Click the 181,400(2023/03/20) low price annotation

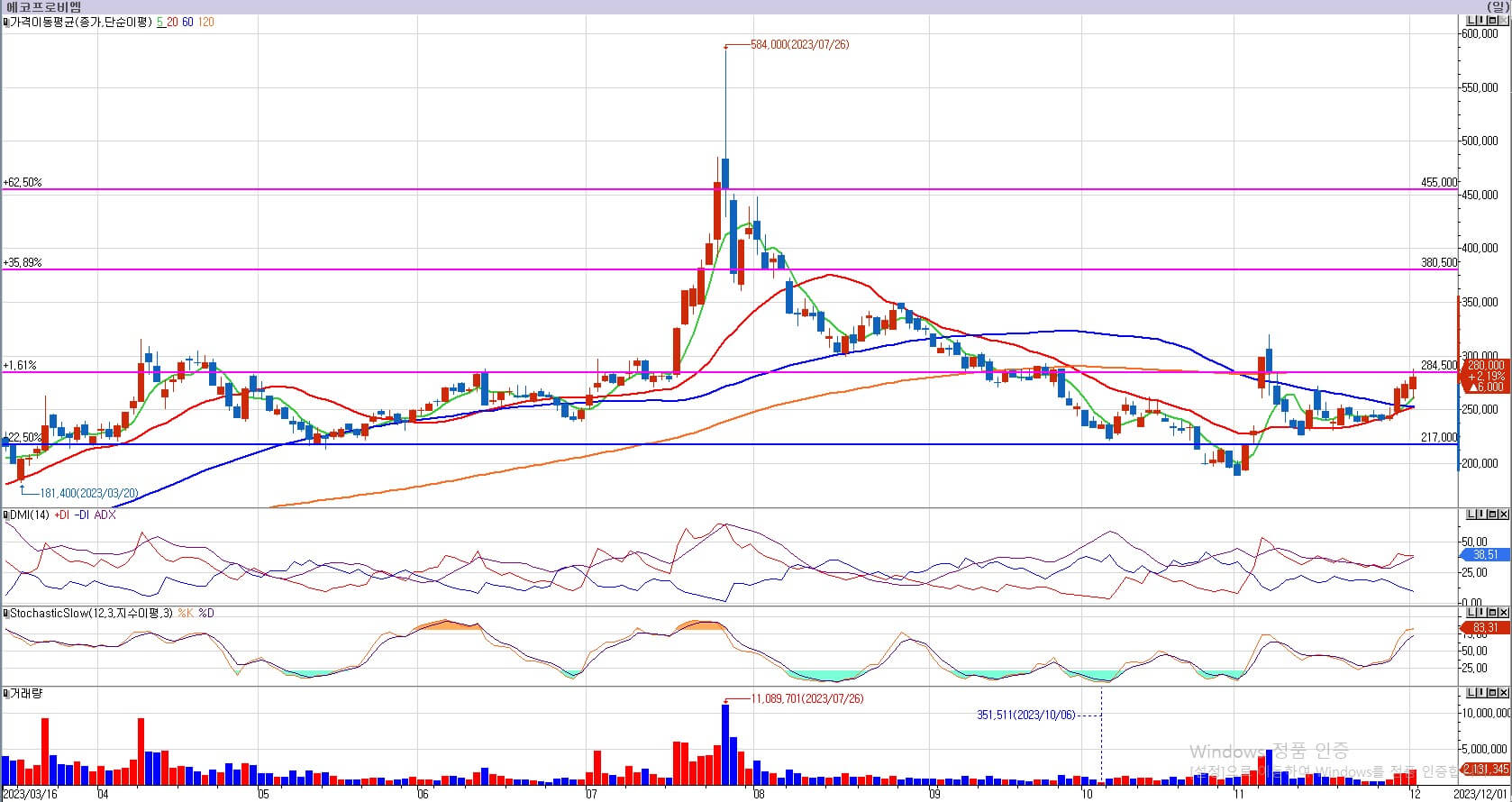click(x=89, y=494)
